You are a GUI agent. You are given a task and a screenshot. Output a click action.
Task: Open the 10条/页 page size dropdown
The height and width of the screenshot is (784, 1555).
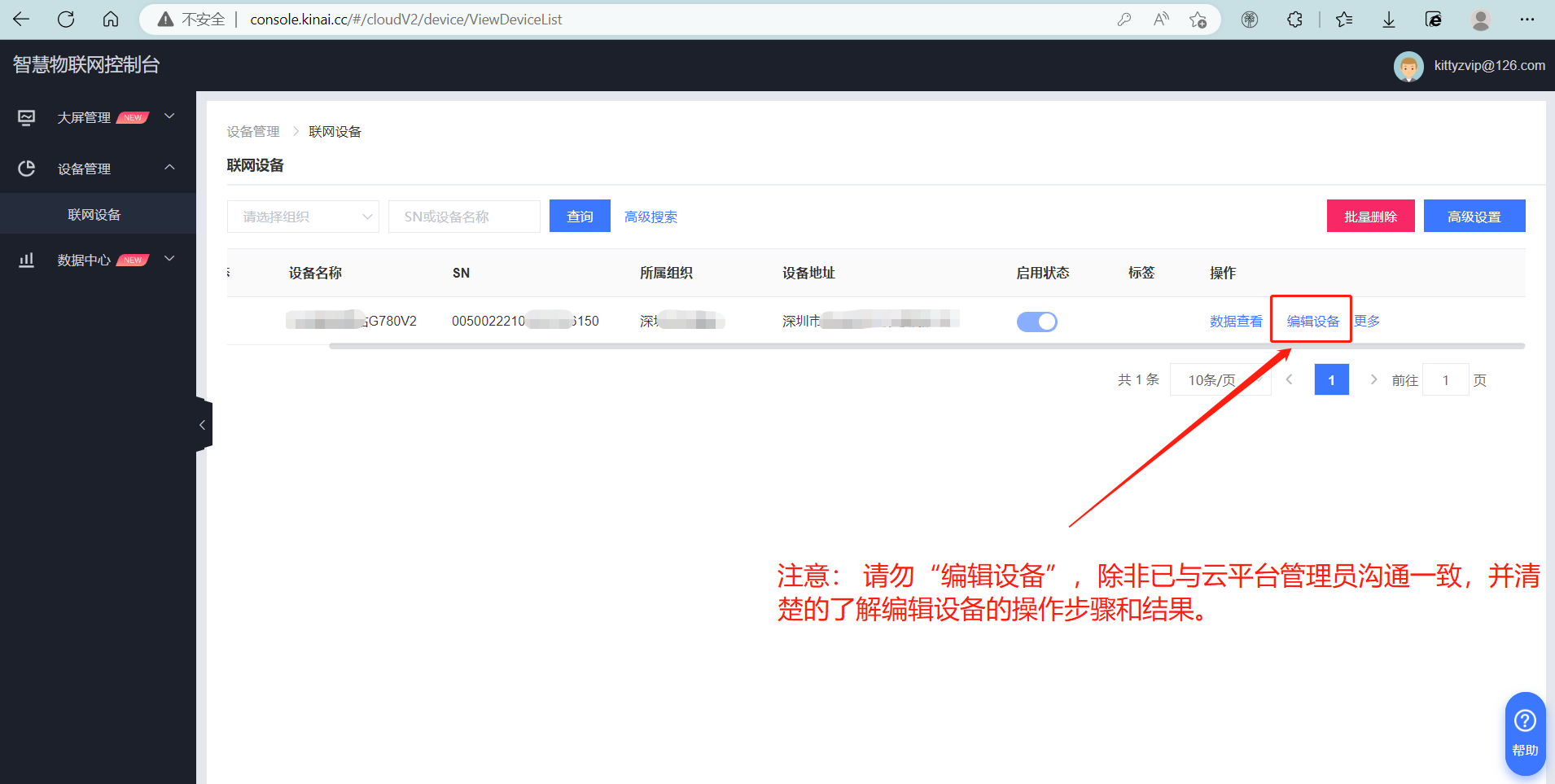(1220, 380)
